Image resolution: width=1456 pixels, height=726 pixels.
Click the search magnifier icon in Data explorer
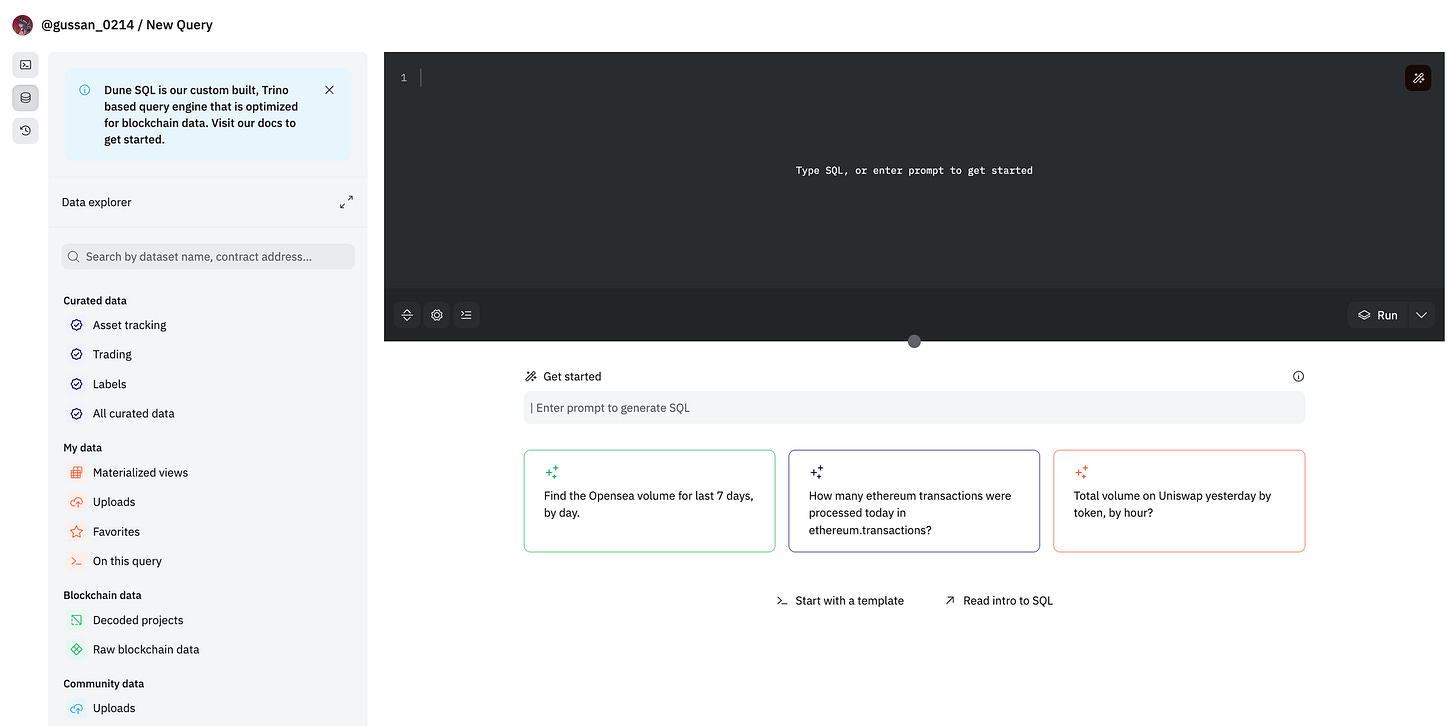pyautogui.click(x=74, y=257)
